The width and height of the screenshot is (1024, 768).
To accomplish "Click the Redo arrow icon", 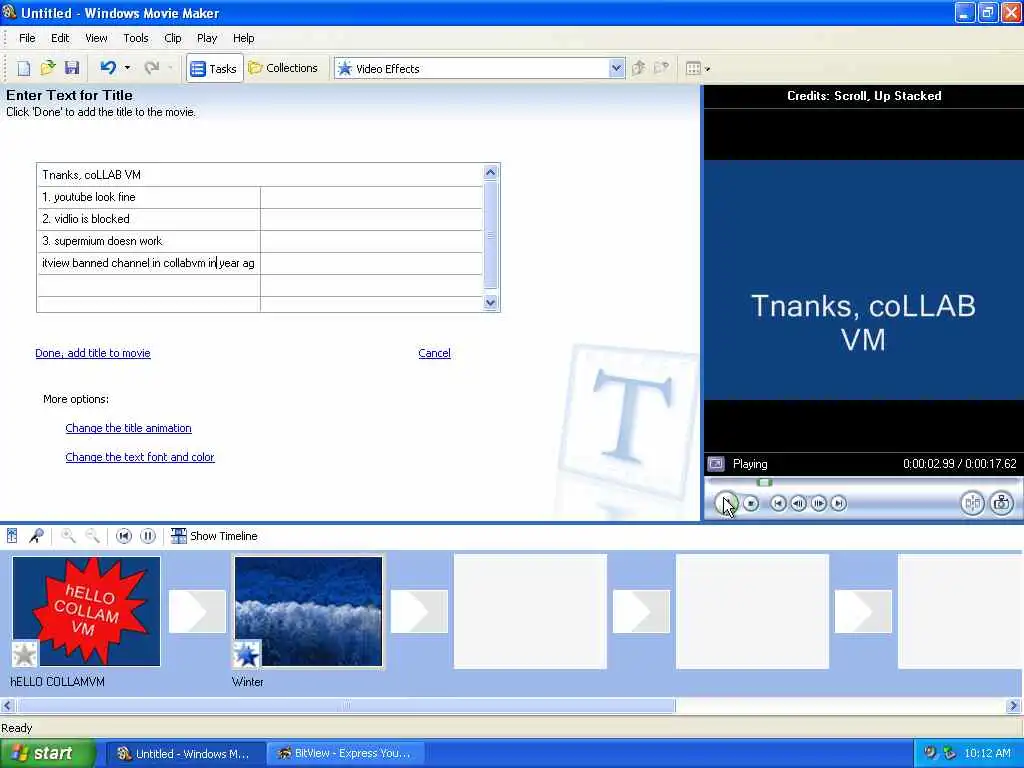I will click(152, 68).
